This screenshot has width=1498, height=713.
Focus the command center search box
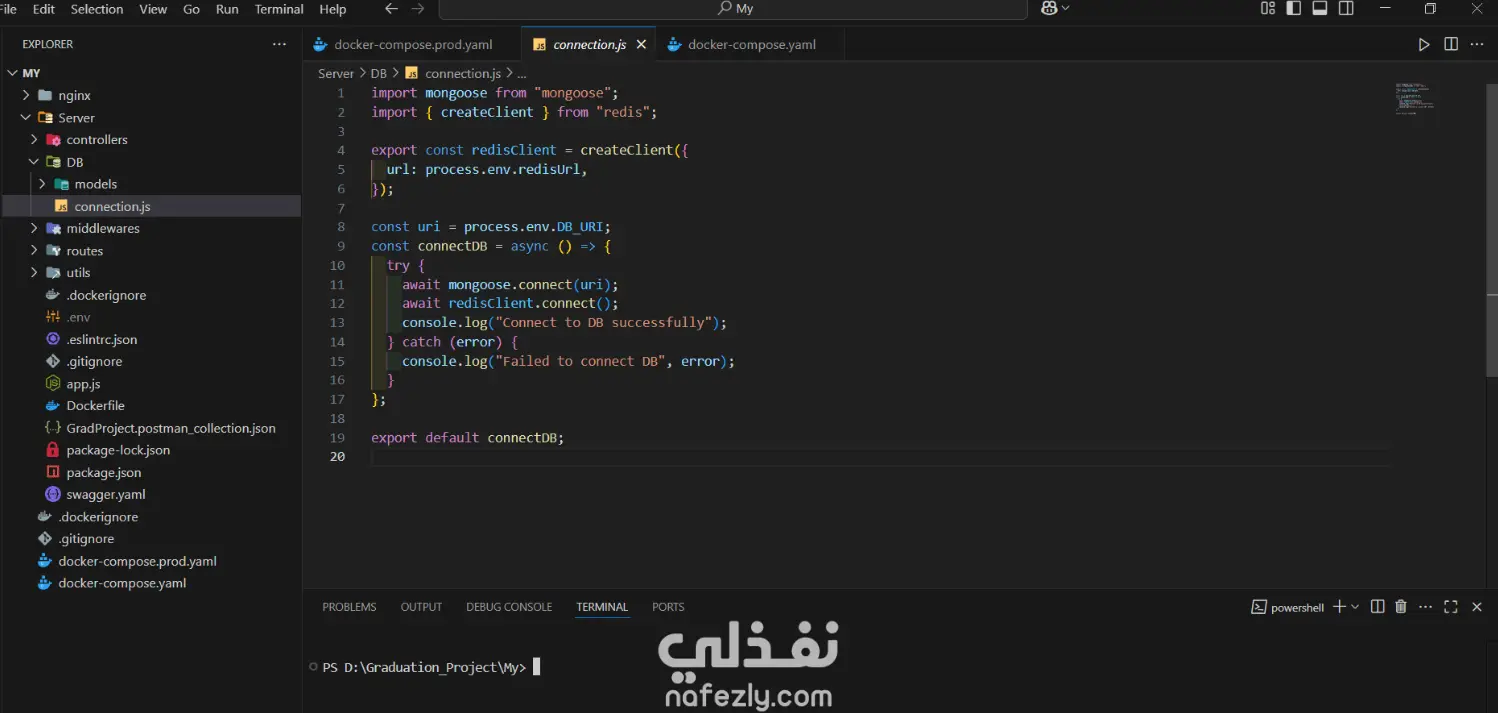[x=733, y=9]
